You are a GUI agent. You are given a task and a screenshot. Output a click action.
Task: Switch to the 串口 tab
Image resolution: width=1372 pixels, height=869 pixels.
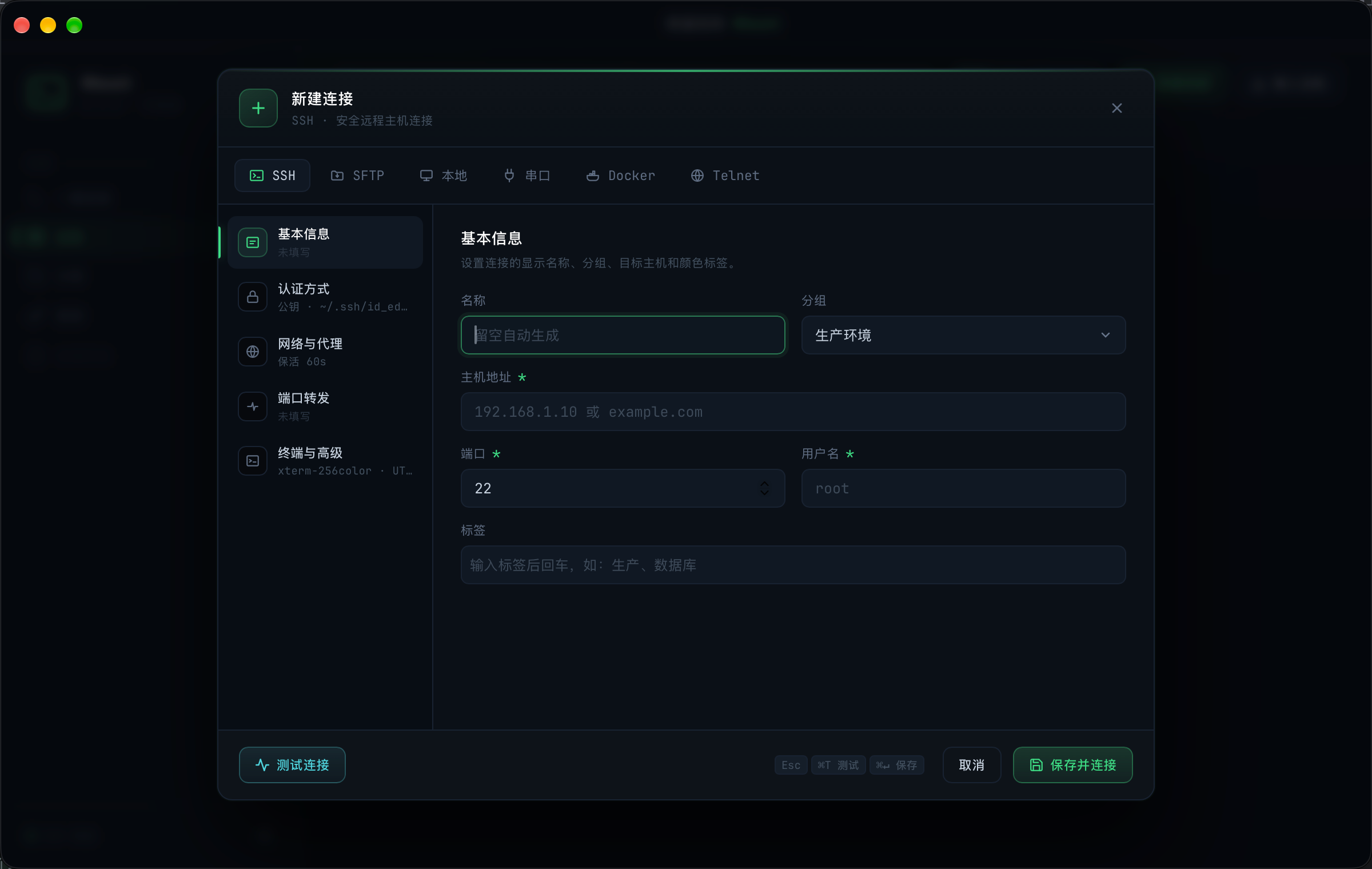527,176
